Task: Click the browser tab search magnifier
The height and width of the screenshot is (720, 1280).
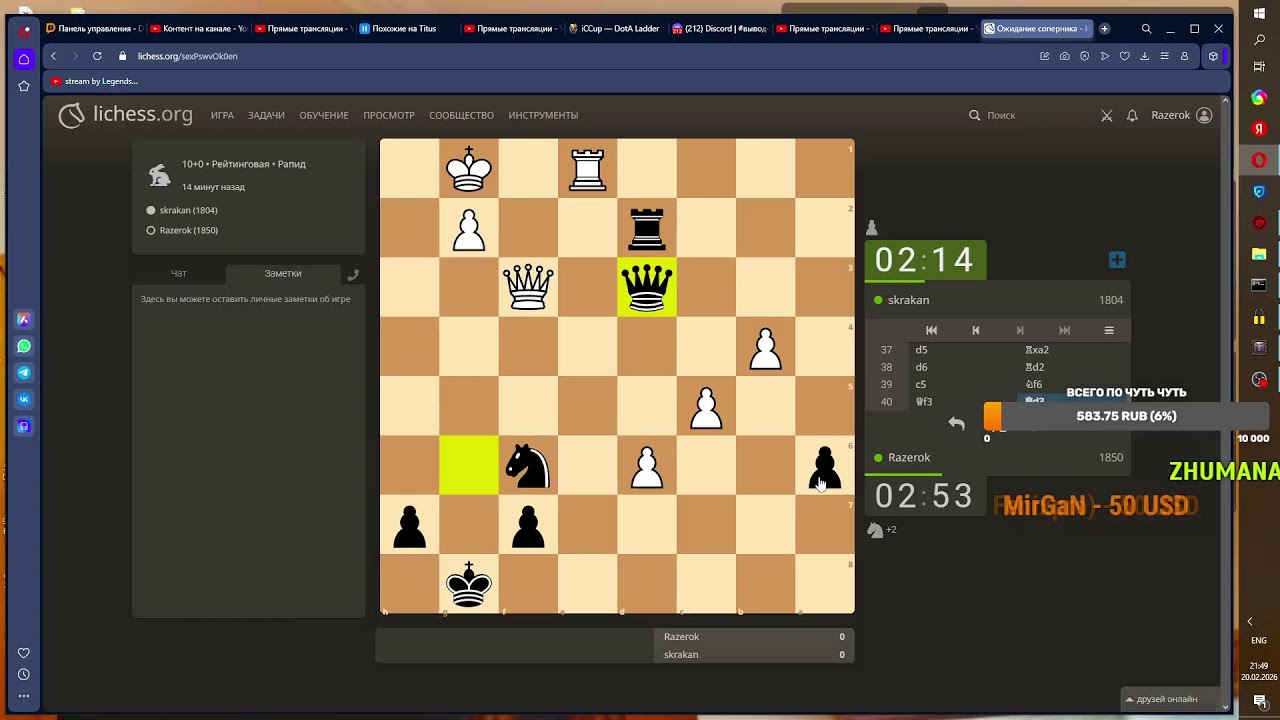Action: [1146, 28]
